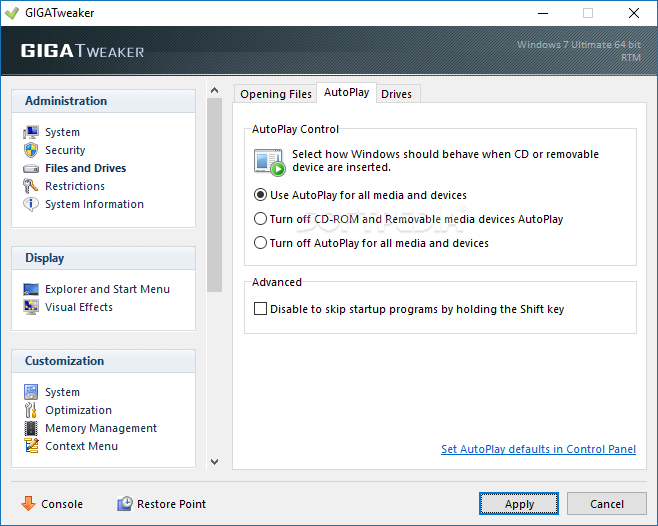Click the Visual Effects monitor icon
The height and width of the screenshot is (526, 658).
pos(31,307)
